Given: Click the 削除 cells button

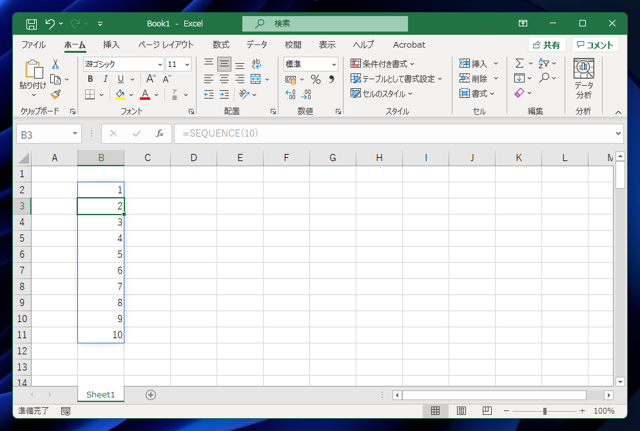Looking at the screenshot, I should point(473,78).
